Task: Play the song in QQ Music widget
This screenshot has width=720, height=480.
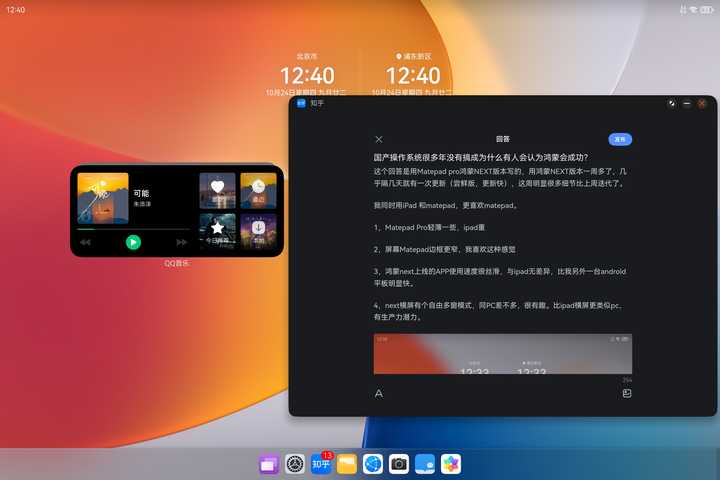Action: point(134,242)
